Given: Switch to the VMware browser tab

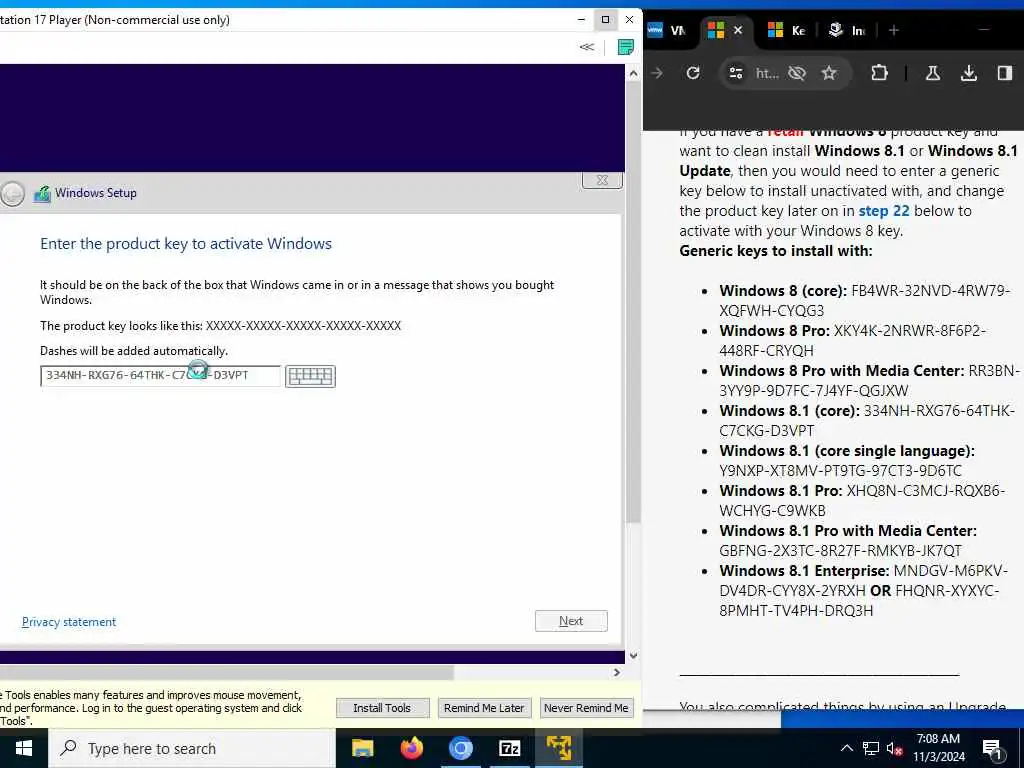Looking at the screenshot, I should (667, 30).
